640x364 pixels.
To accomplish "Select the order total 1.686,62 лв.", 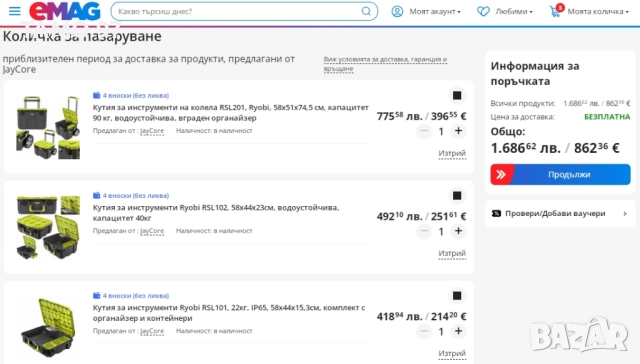I will (525, 148).
